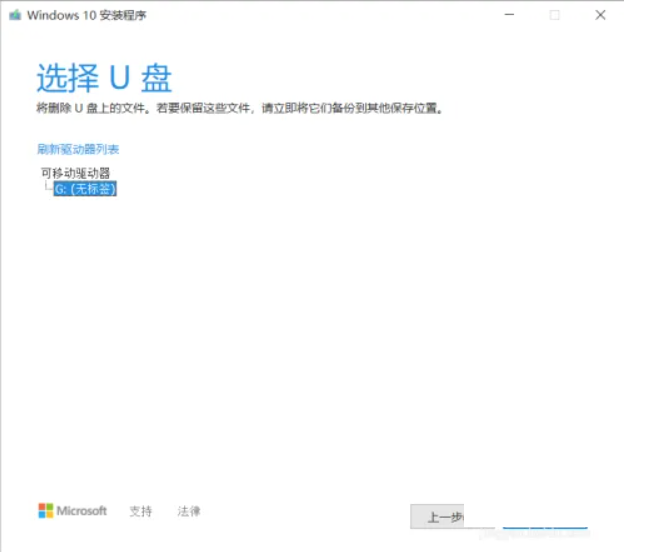The image size is (648, 552).
Task: Click the 选择 U 盘 heading
Action: click(x=105, y=77)
